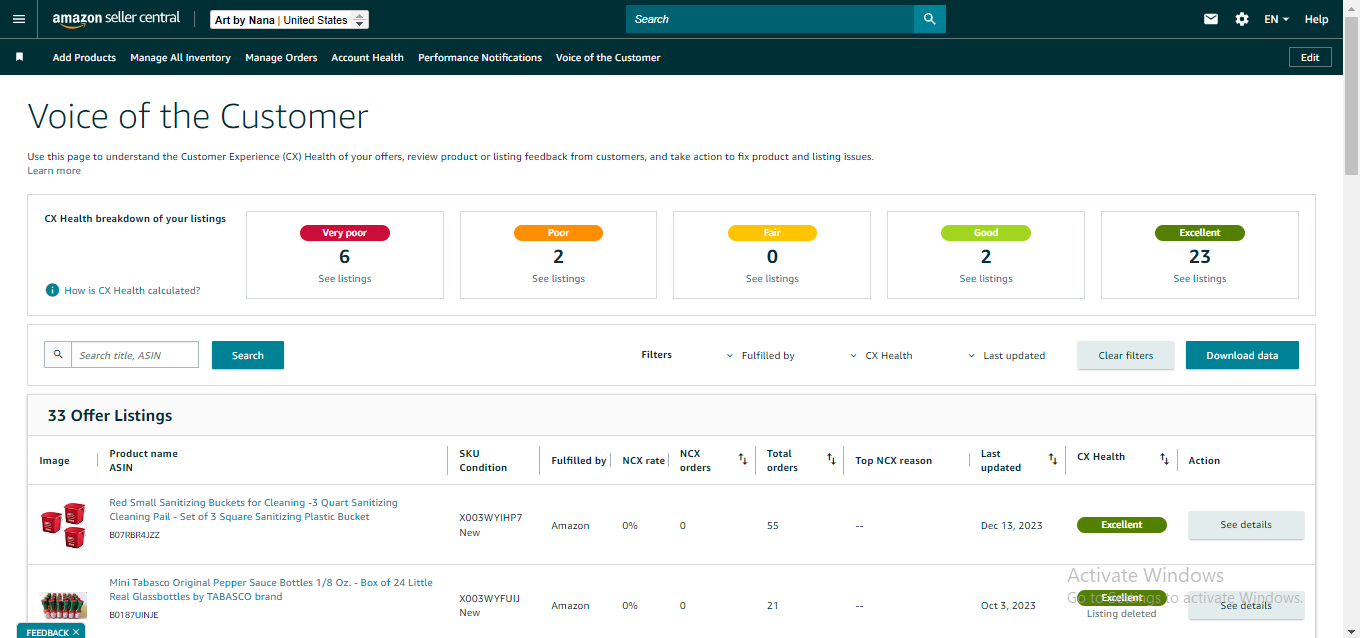See listings under Poor
Image resolution: width=1360 pixels, height=638 pixels.
558,278
